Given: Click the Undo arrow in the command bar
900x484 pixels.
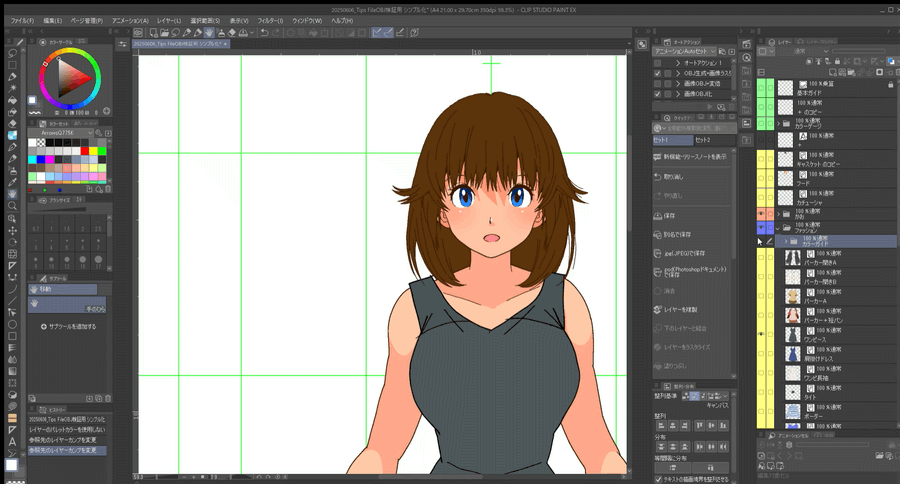Looking at the screenshot, I should click(x=262, y=32).
